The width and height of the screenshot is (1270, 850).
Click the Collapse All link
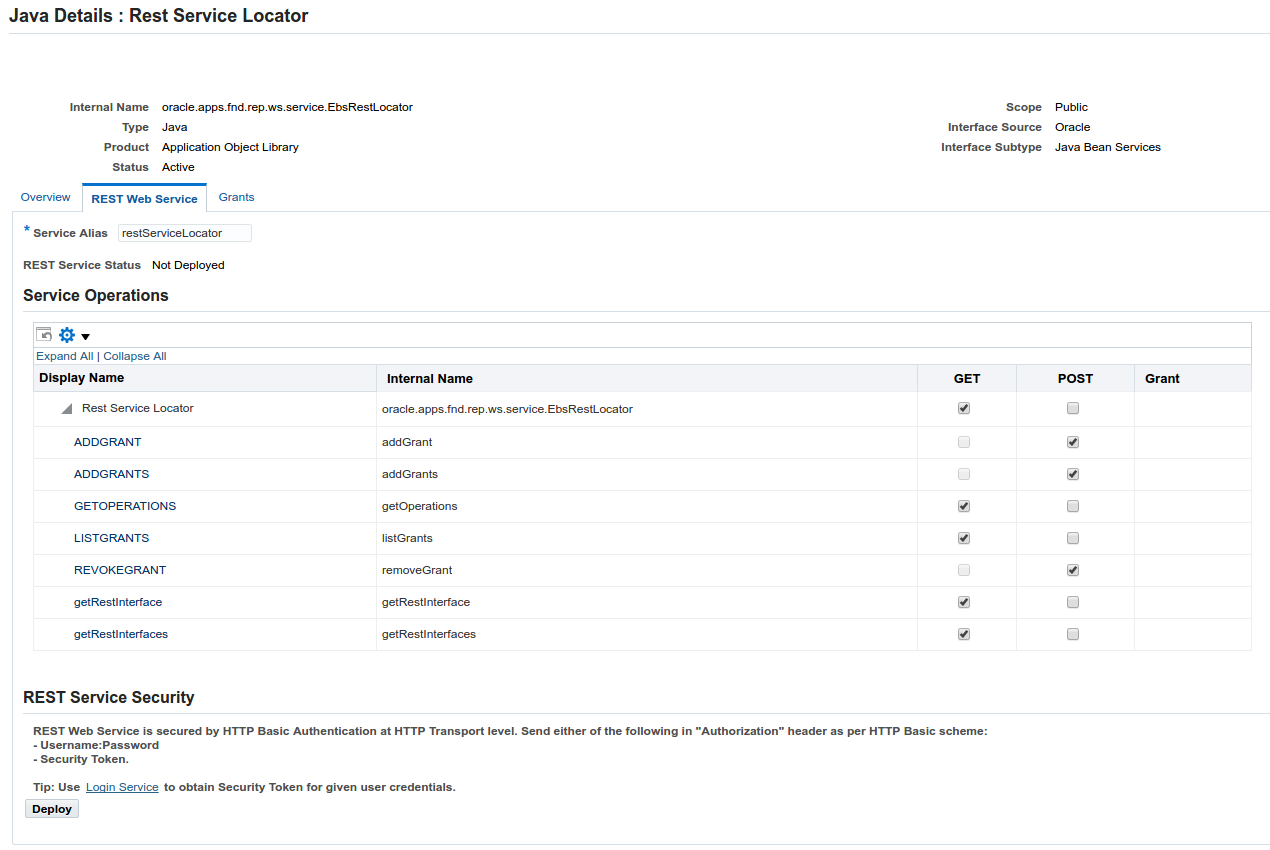point(134,356)
